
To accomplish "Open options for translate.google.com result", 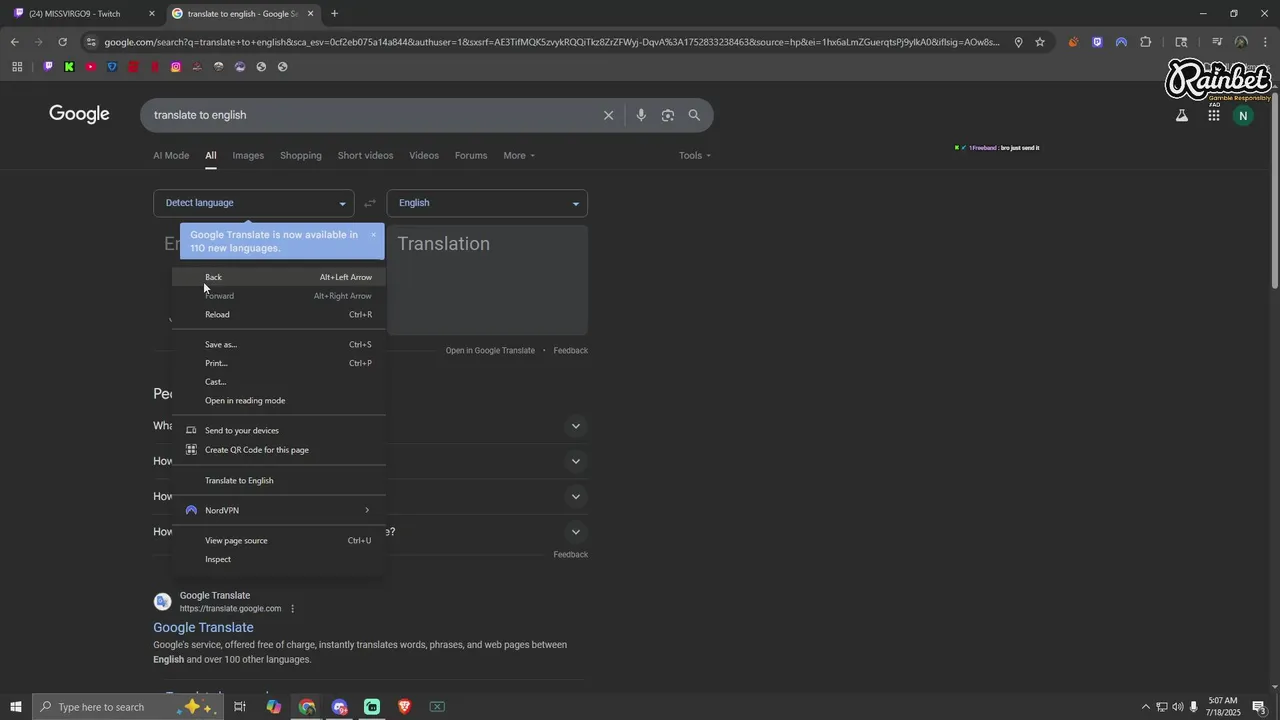I will point(292,609).
